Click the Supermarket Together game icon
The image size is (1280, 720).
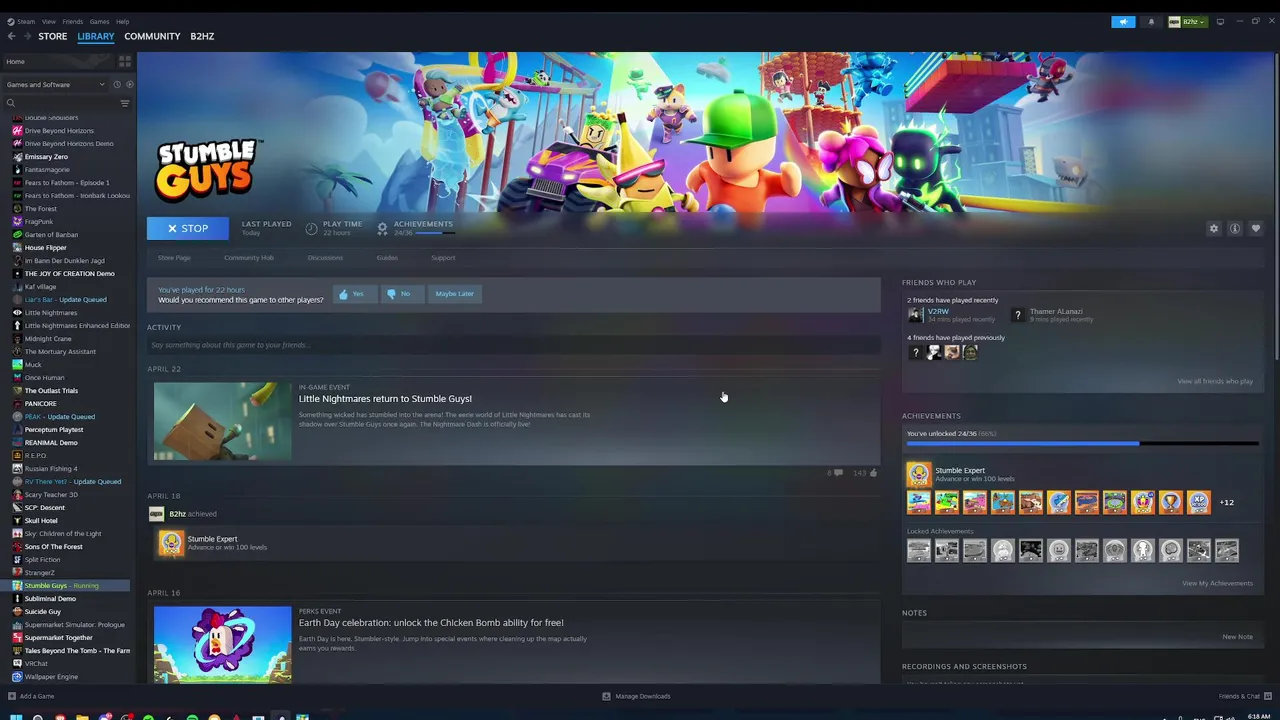click(17, 637)
